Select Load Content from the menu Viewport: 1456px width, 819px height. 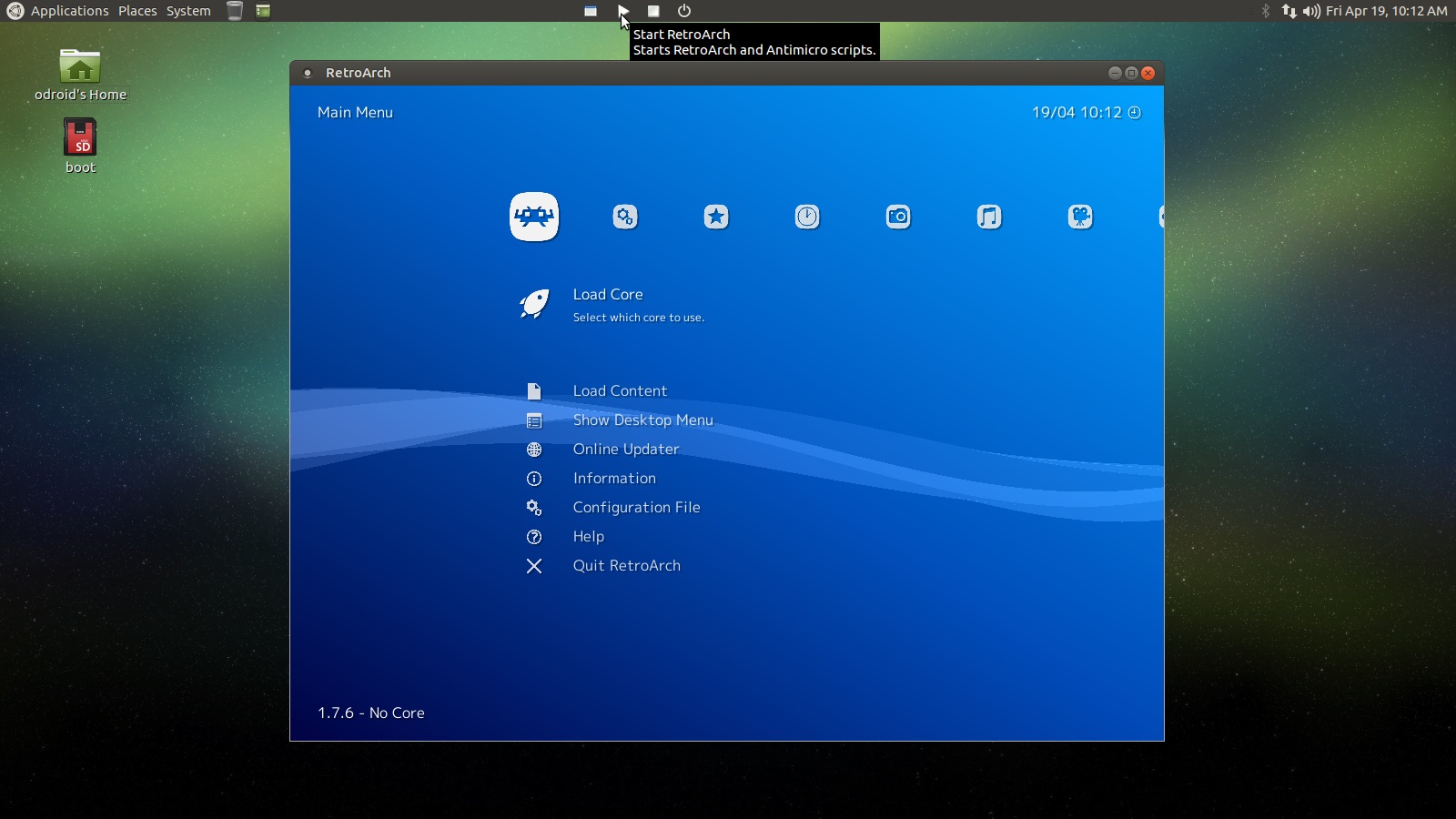[x=620, y=390]
